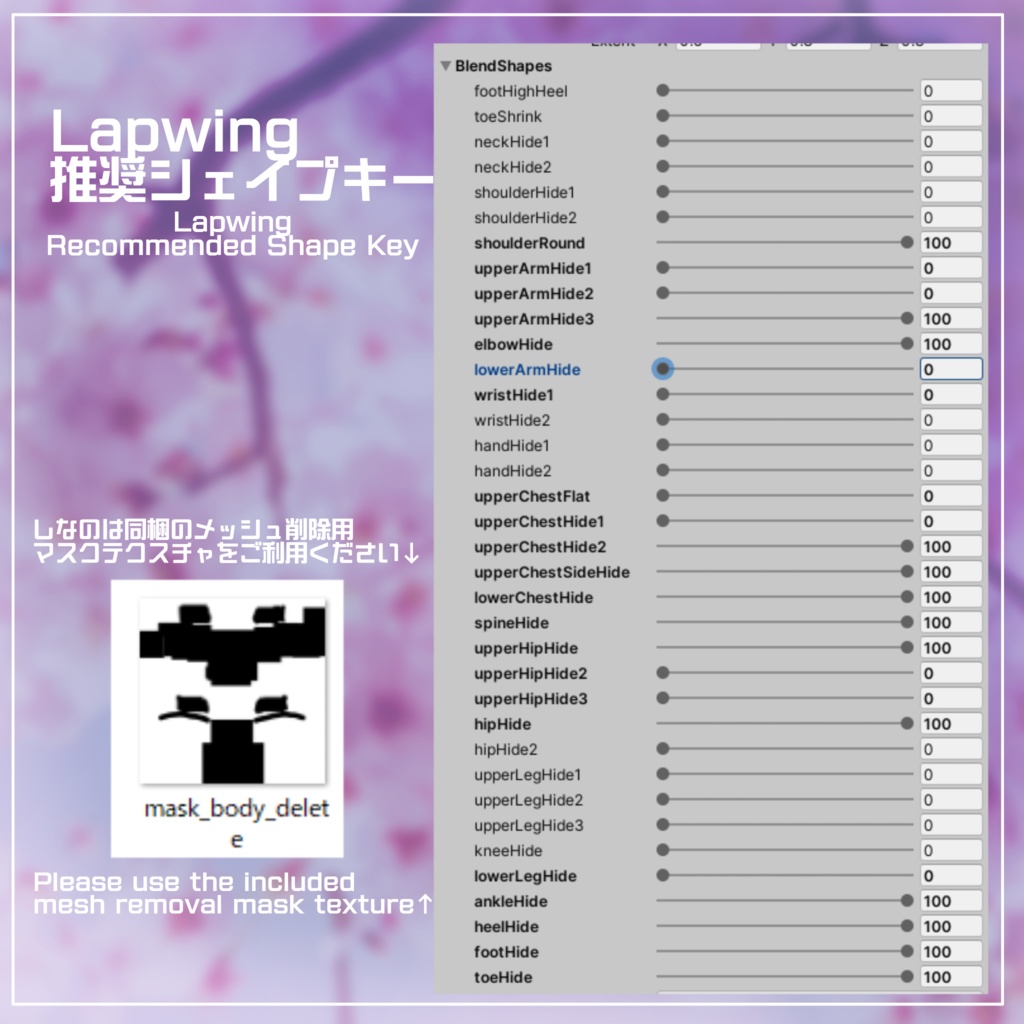Click the toeShrink value field
The height and width of the screenshot is (1024, 1024).
[x=950, y=116]
